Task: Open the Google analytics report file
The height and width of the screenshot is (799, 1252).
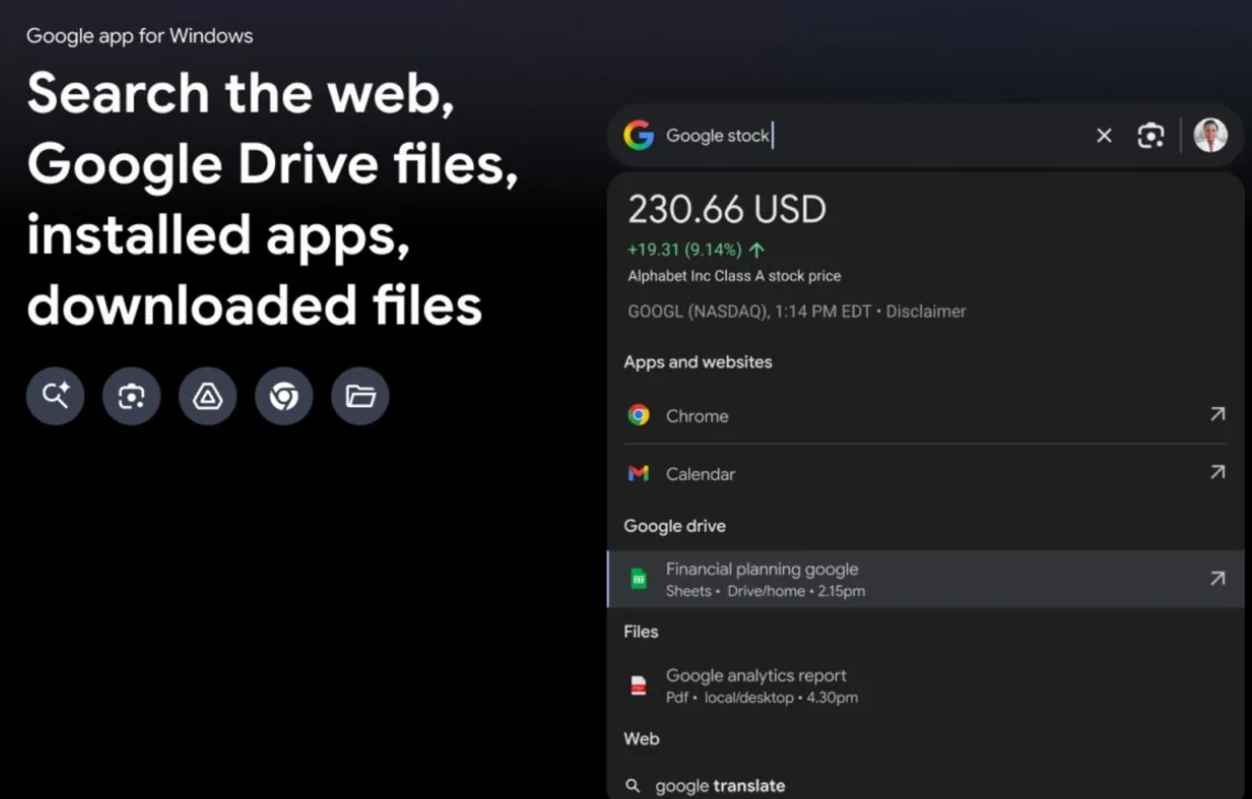Action: [x=925, y=686]
